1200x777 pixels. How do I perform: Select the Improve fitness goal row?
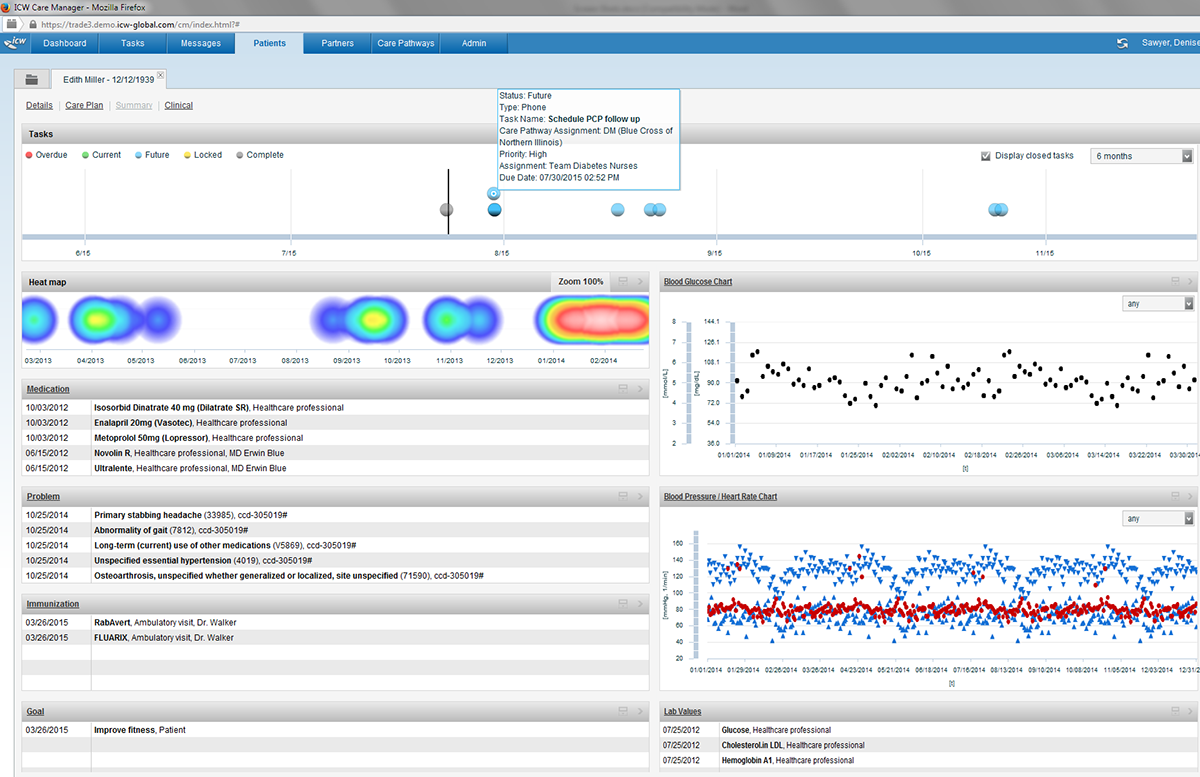(336, 730)
